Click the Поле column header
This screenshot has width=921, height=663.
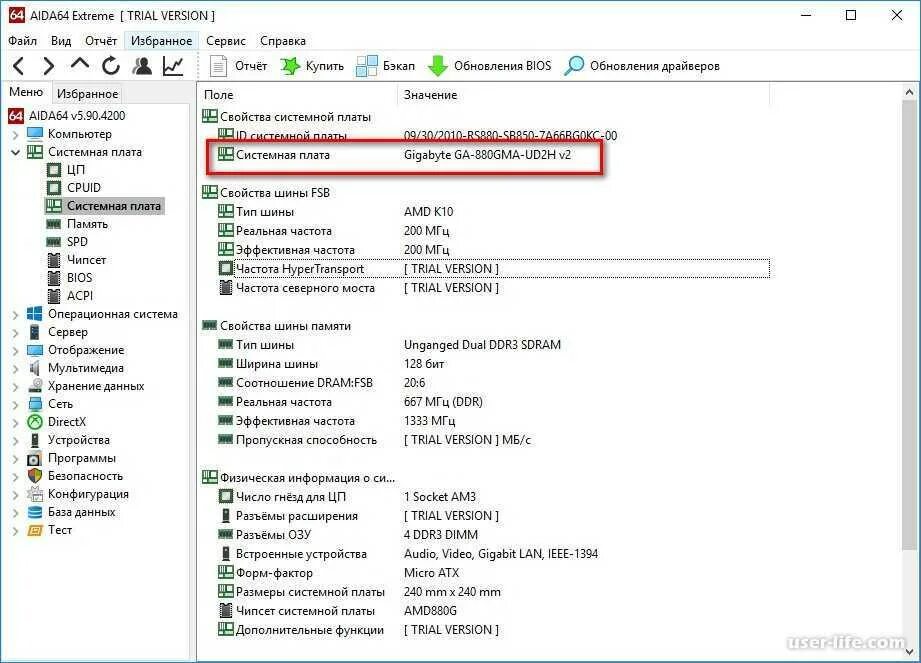click(x=298, y=95)
